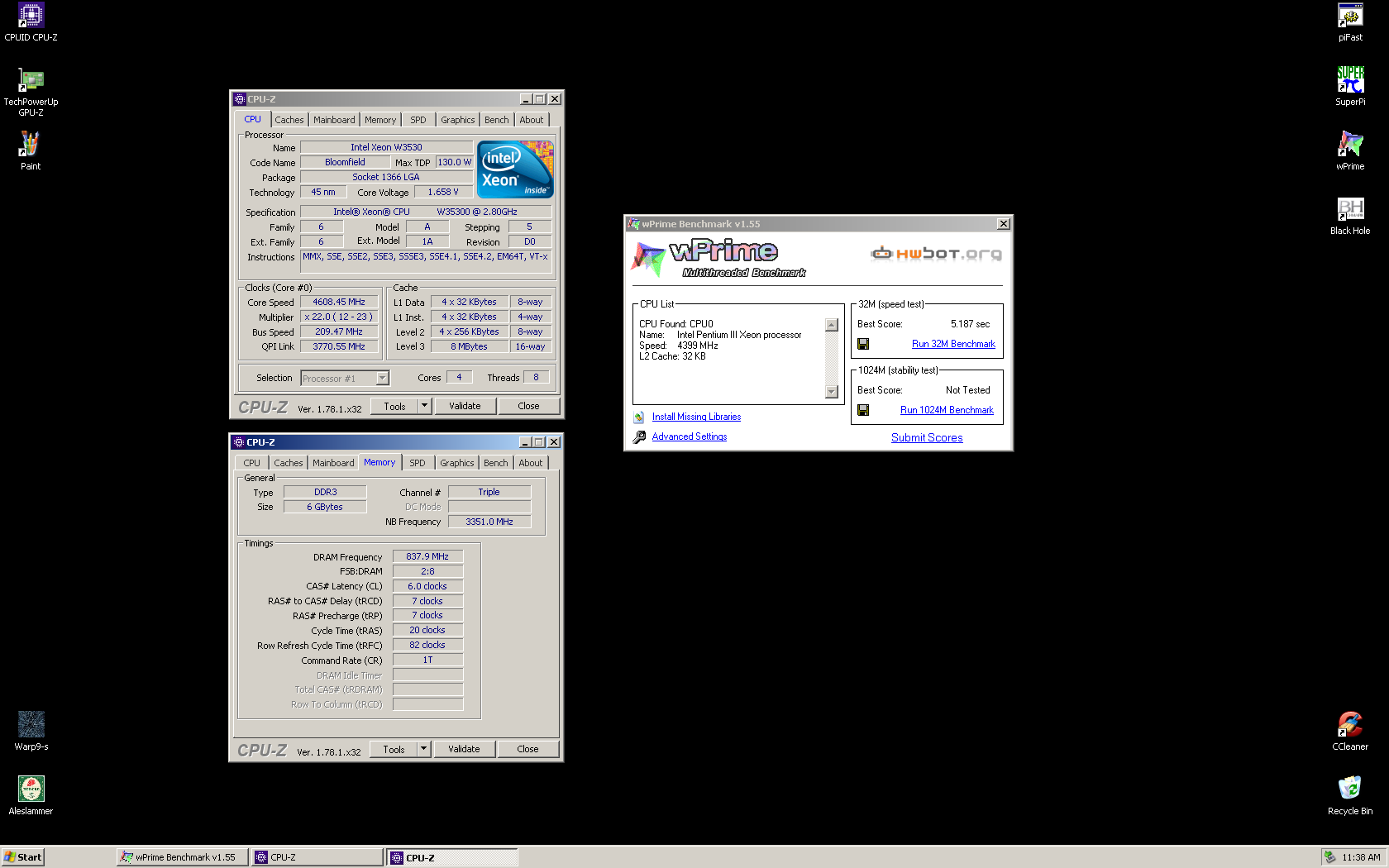This screenshot has width=1389, height=868.
Task: Open Bench tab in bottom CPU-Z window
Action: (x=496, y=463)
